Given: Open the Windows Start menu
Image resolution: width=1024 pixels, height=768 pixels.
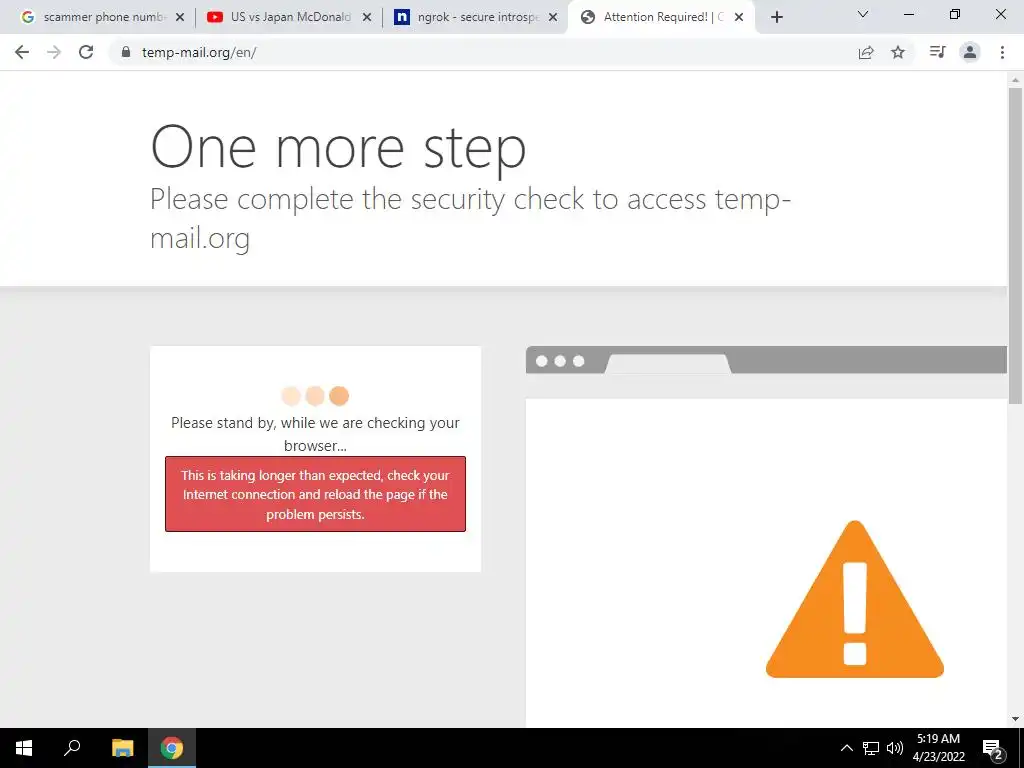Looking at the screenshot, I should (24, 748).
